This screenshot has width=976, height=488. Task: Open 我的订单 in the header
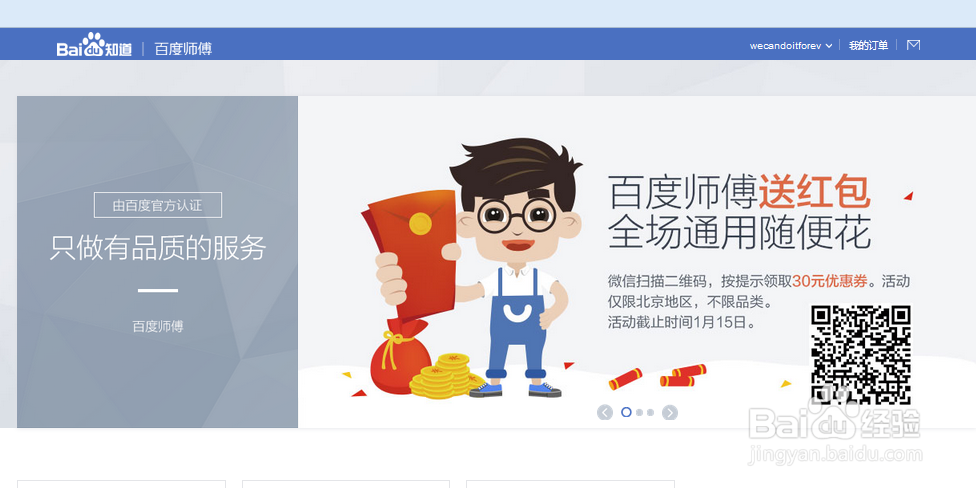pyautogui.click(x=868, y=45)
